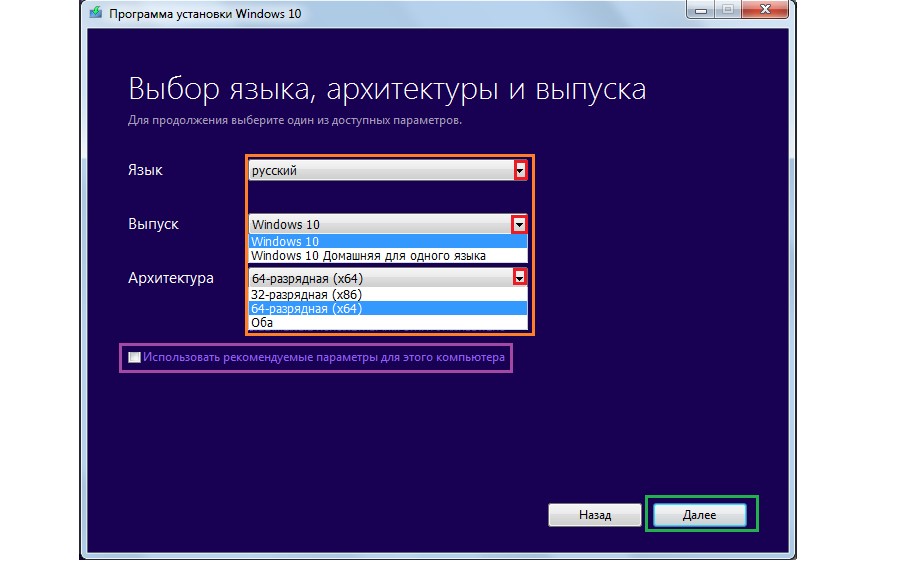
Task: Toggle the recommended parameters checkbox
Action: pos(134,357)
